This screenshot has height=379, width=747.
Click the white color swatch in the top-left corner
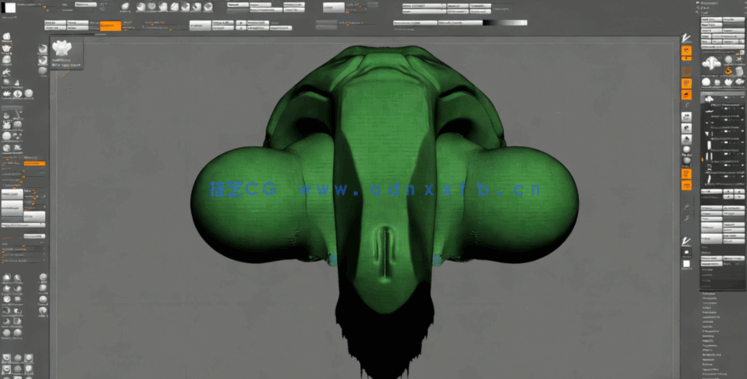tap(10, 8)
